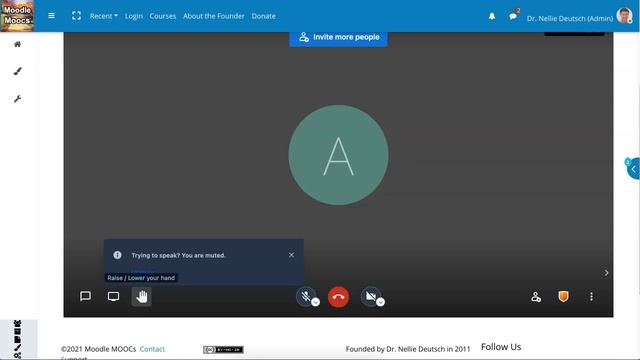The width and height of the screenshot is (640, 360).
Task: Open microphone audio options arrow
Action: [315, 302]
